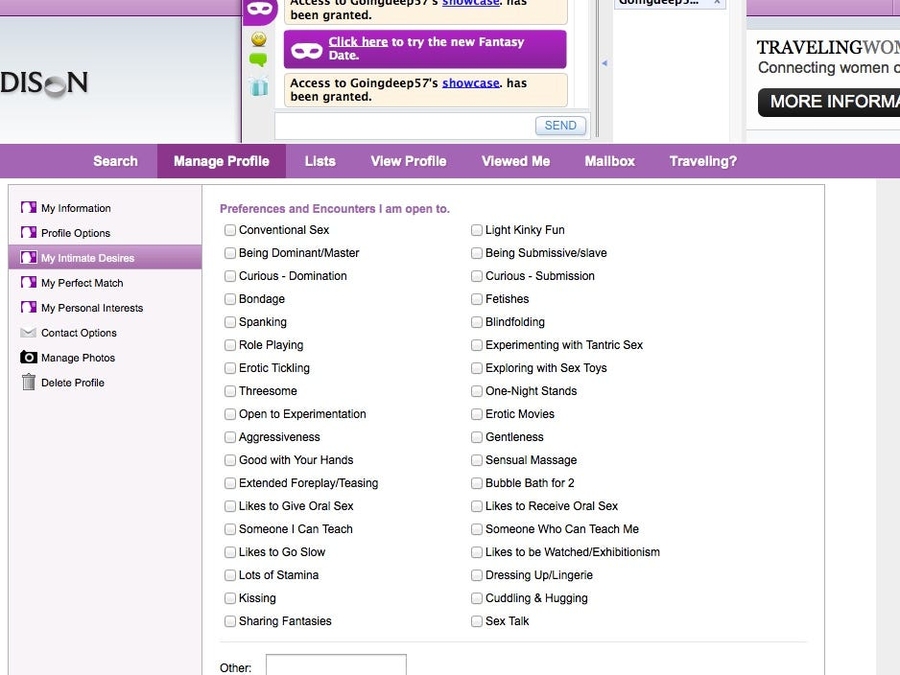Click the trash can icon for Delete Profile
Screen dimensions: 900x675
pyautogui.click(x=29, y=382)
